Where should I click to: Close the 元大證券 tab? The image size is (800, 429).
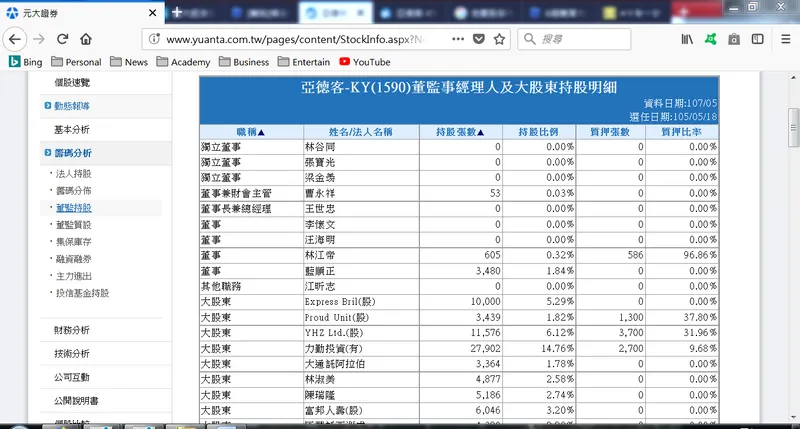[152, 13]
